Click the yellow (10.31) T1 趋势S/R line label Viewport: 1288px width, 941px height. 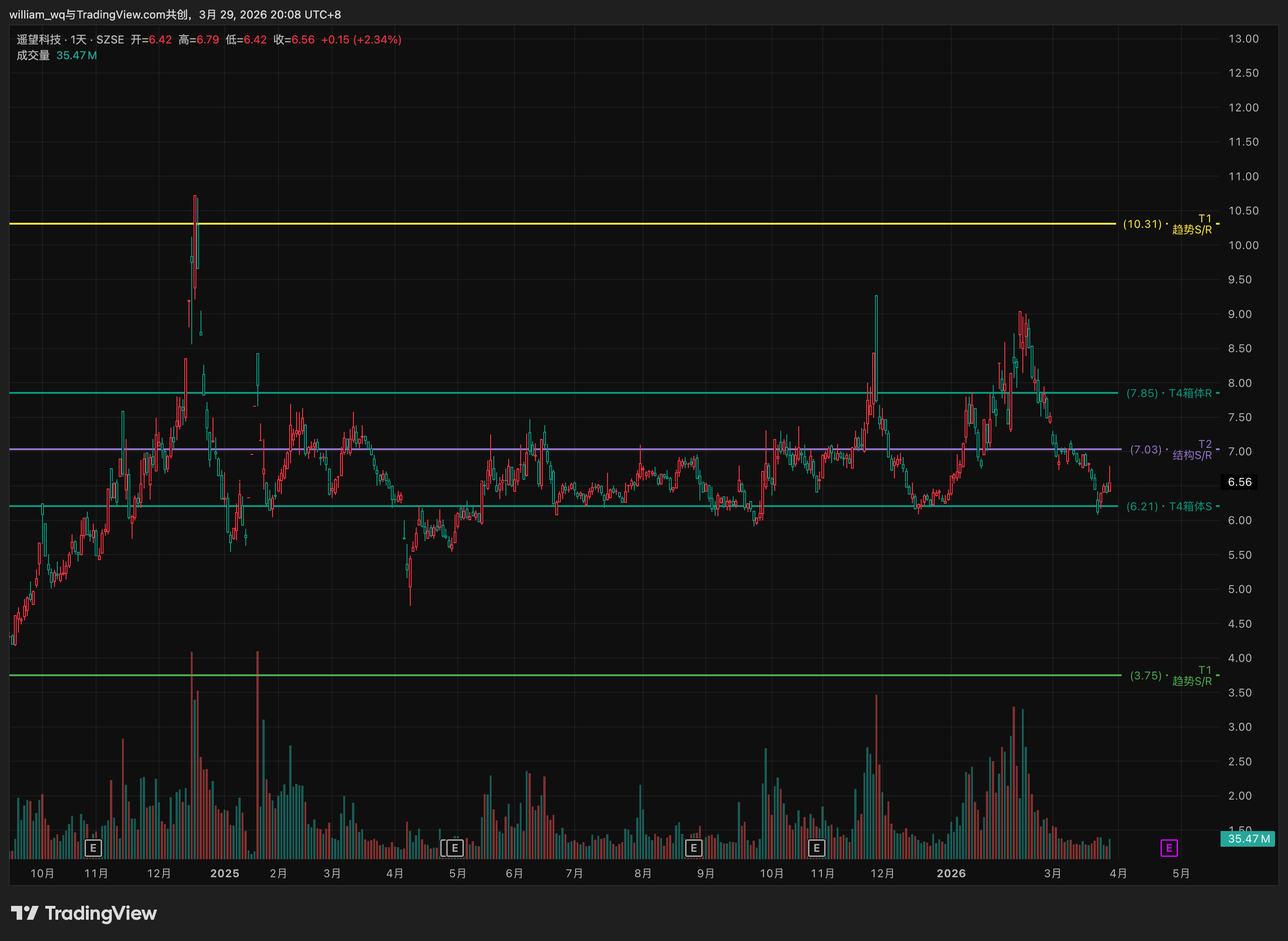[1167, 224]
